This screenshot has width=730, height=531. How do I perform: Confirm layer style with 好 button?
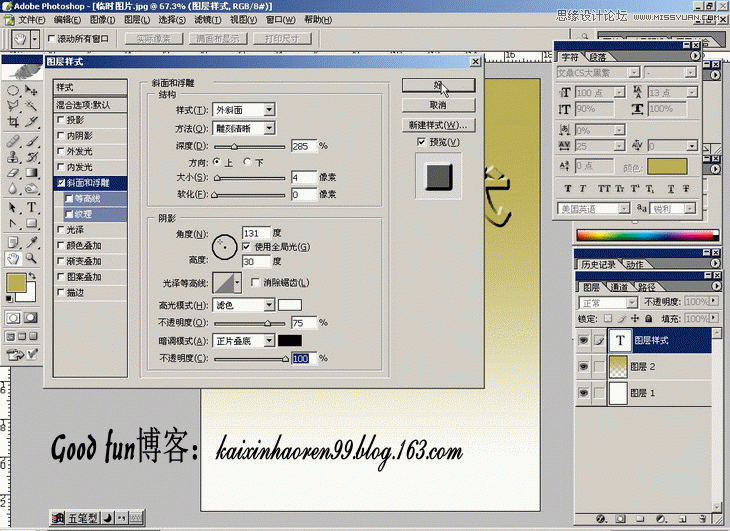click(x=438, y=85)
